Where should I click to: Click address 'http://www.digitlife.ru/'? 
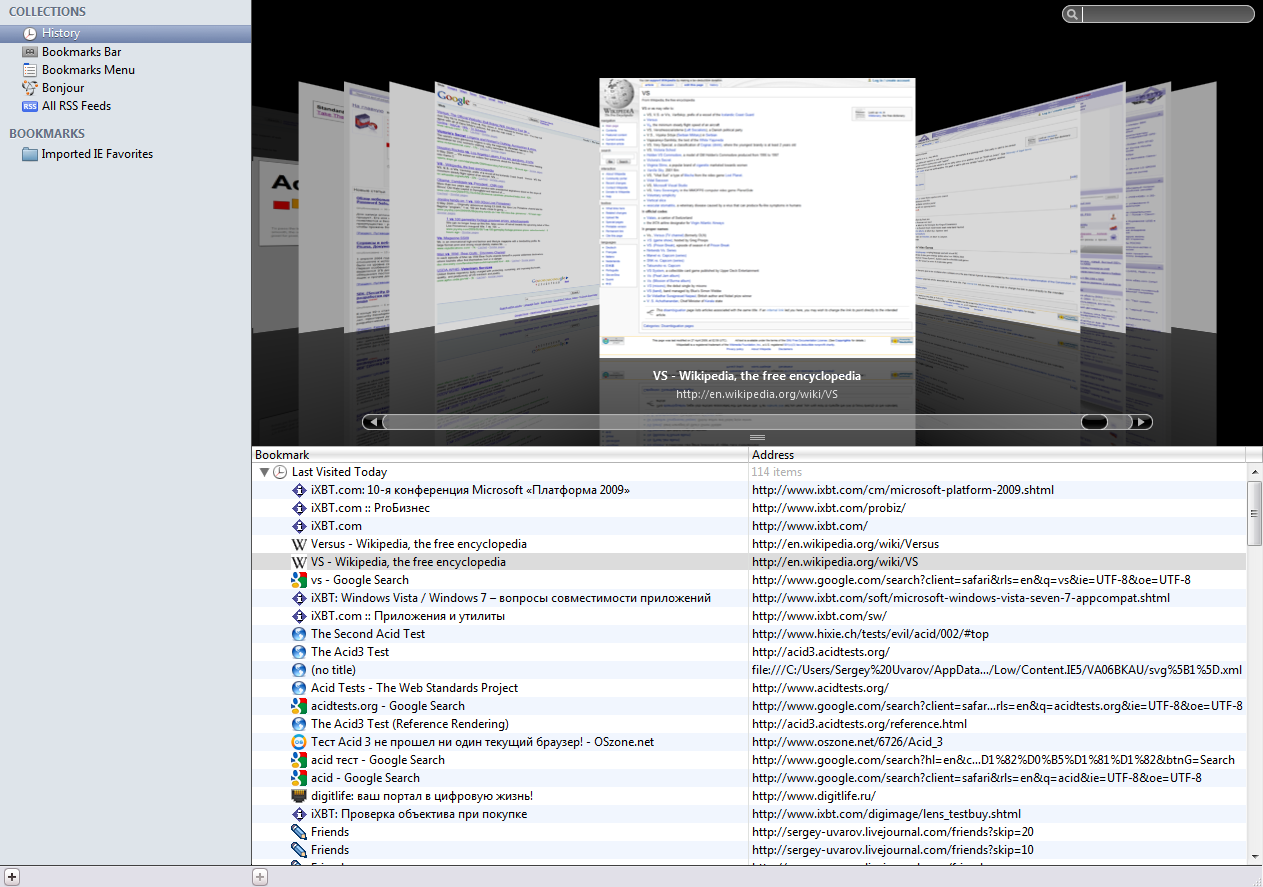815,796
